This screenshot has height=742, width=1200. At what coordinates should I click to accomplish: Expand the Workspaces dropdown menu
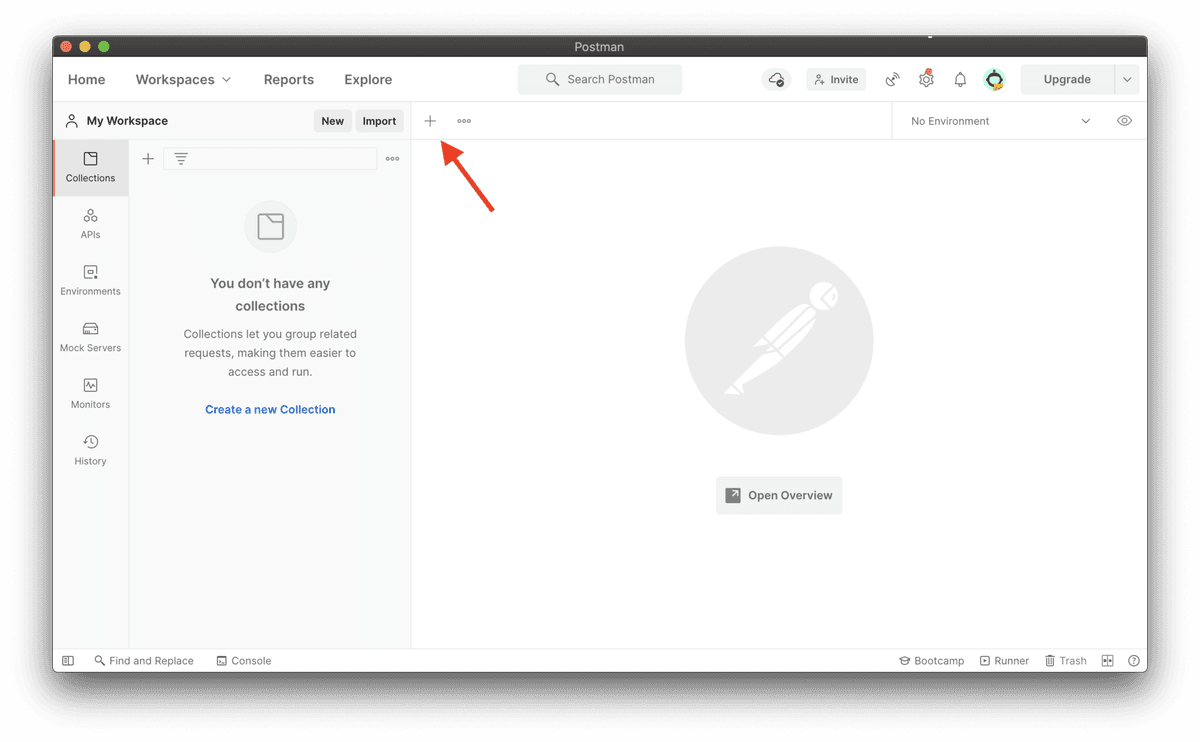click(x=183, y=80)
